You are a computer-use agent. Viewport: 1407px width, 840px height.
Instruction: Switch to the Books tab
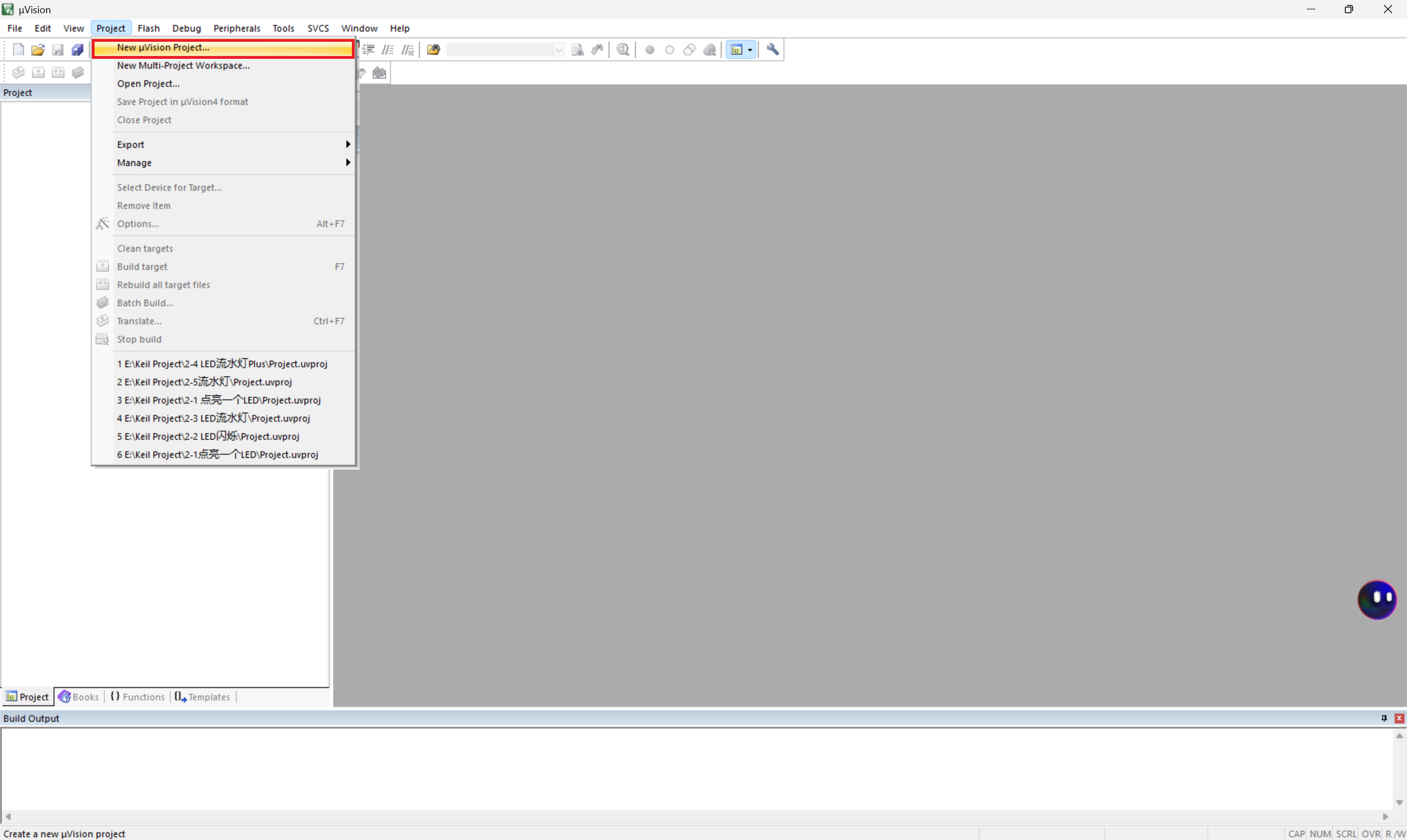[x=79, y=697]
